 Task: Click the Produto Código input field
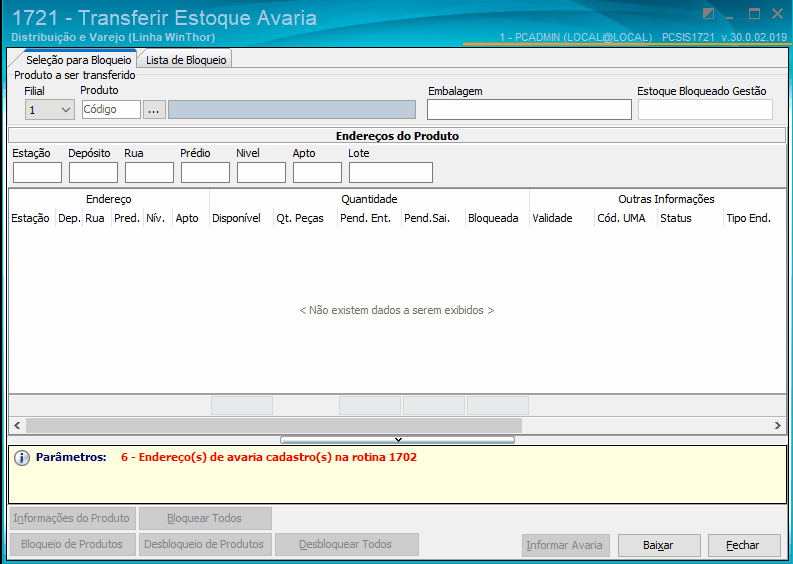point(111,109)
